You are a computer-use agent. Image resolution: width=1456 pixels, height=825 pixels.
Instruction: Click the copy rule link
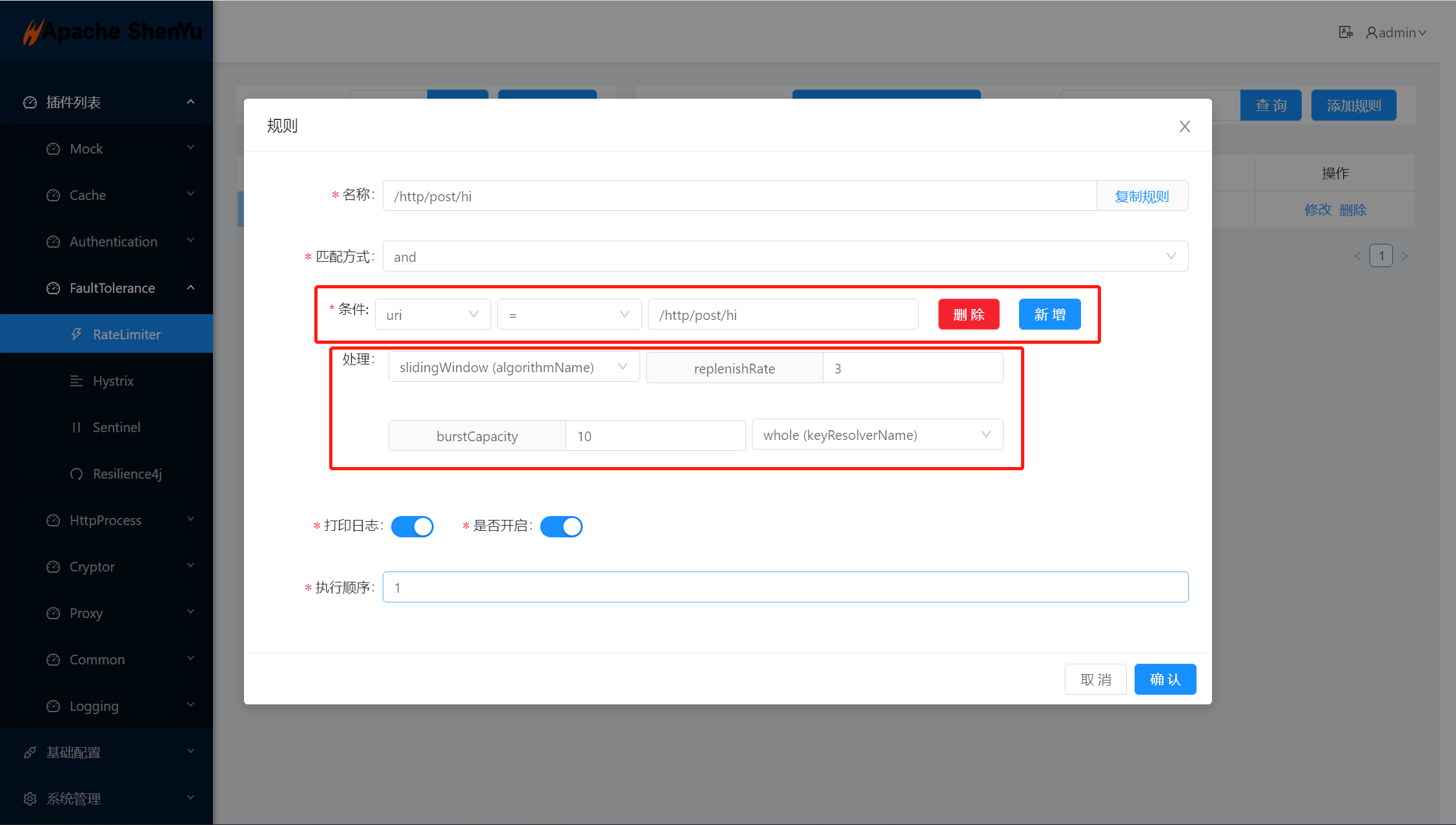pos(1142,196)
